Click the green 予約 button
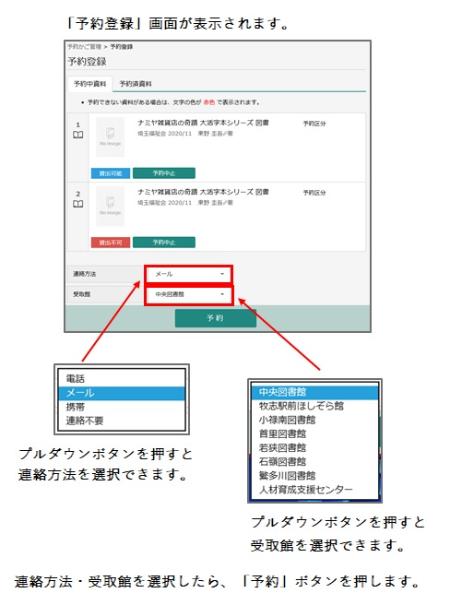The height and width of the screenshot is (605, 450). point(215,318)
